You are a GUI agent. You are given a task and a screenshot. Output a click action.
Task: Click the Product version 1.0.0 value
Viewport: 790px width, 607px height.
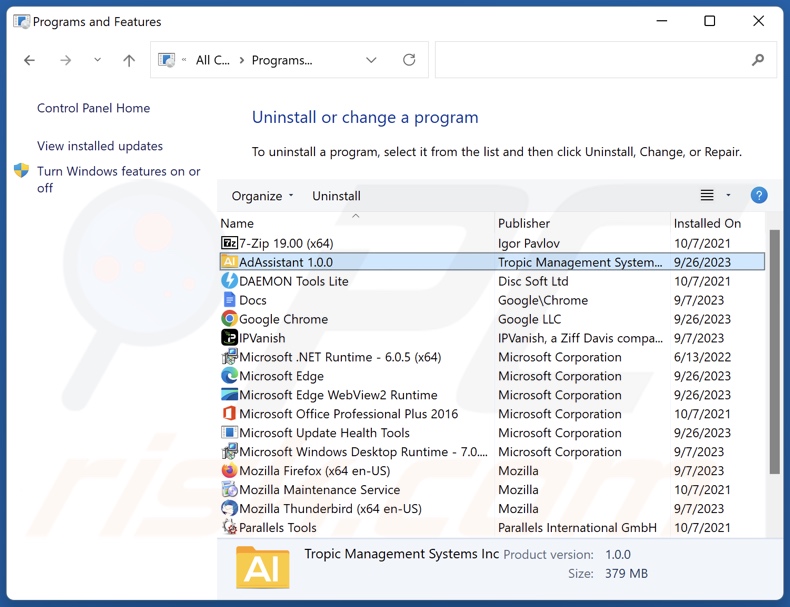click(x=618, y=554)
